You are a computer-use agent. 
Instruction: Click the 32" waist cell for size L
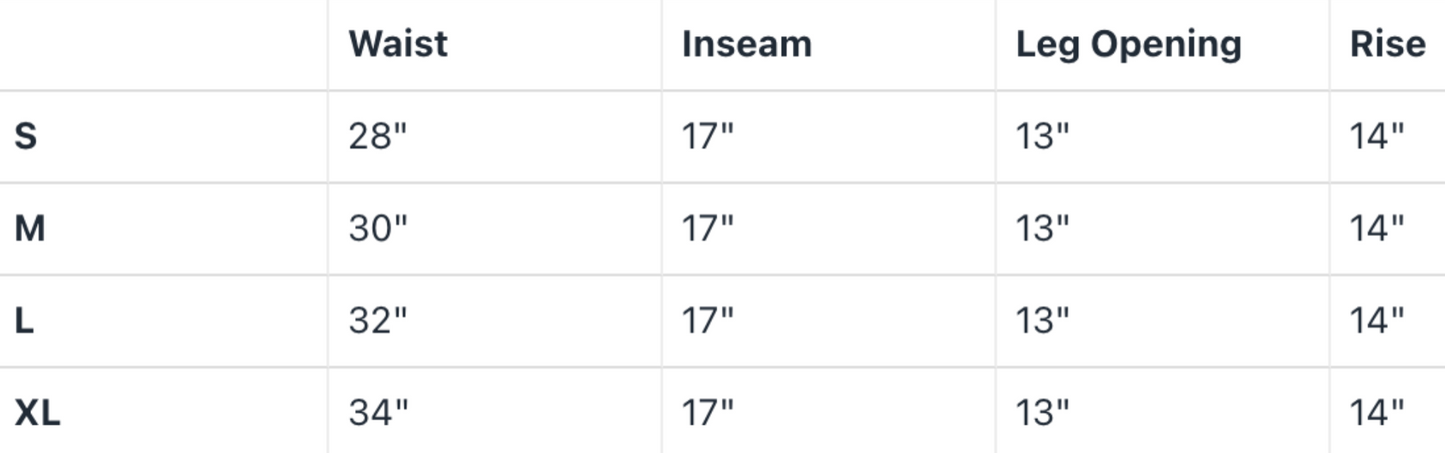click(x=378, y=321)
